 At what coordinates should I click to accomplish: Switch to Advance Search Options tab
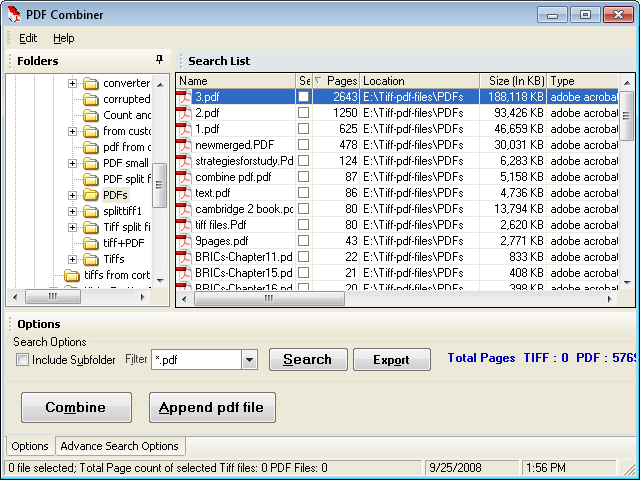tap(120, 446)
